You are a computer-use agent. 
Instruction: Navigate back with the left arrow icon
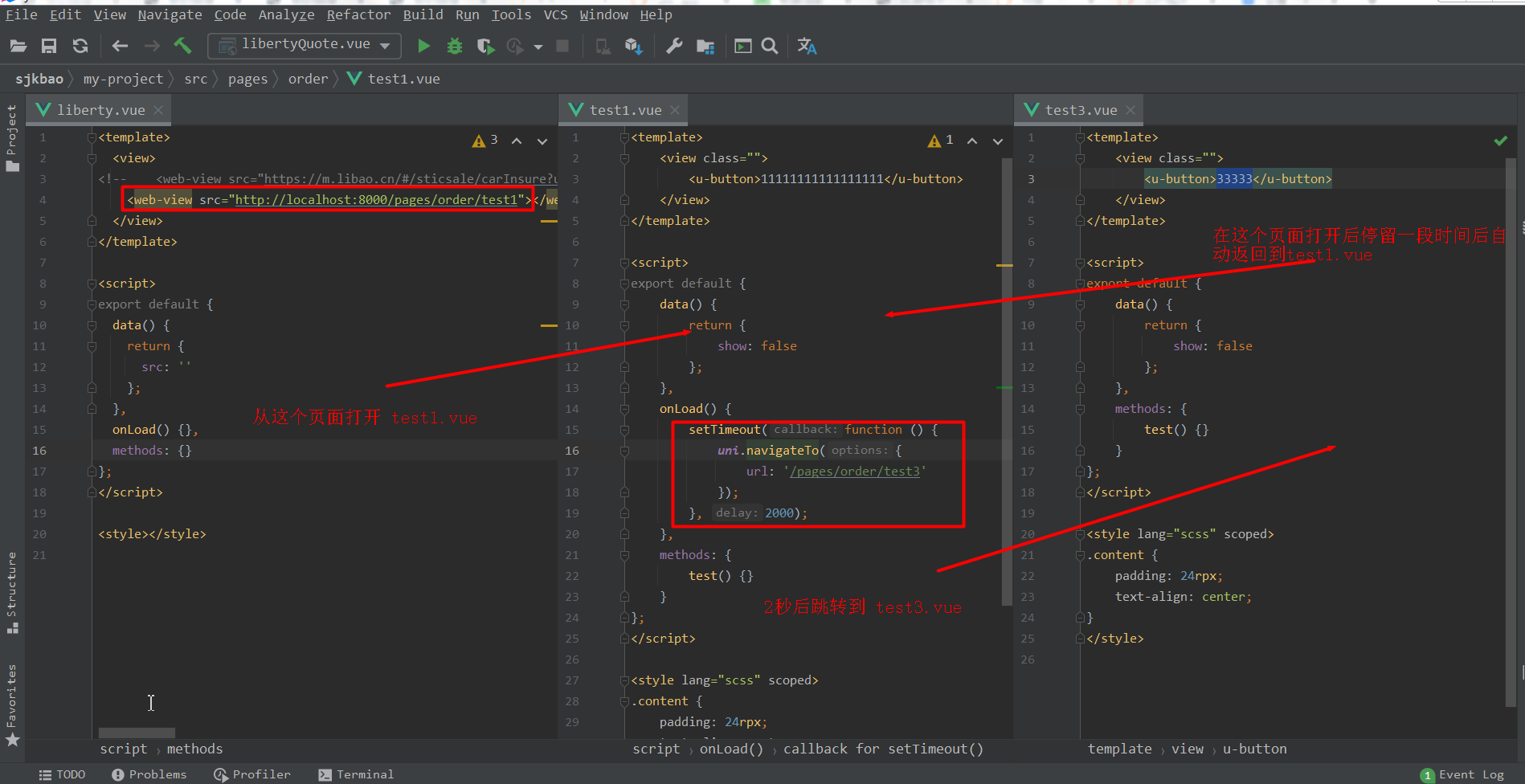pyautogui.click(x=120, y=46)
